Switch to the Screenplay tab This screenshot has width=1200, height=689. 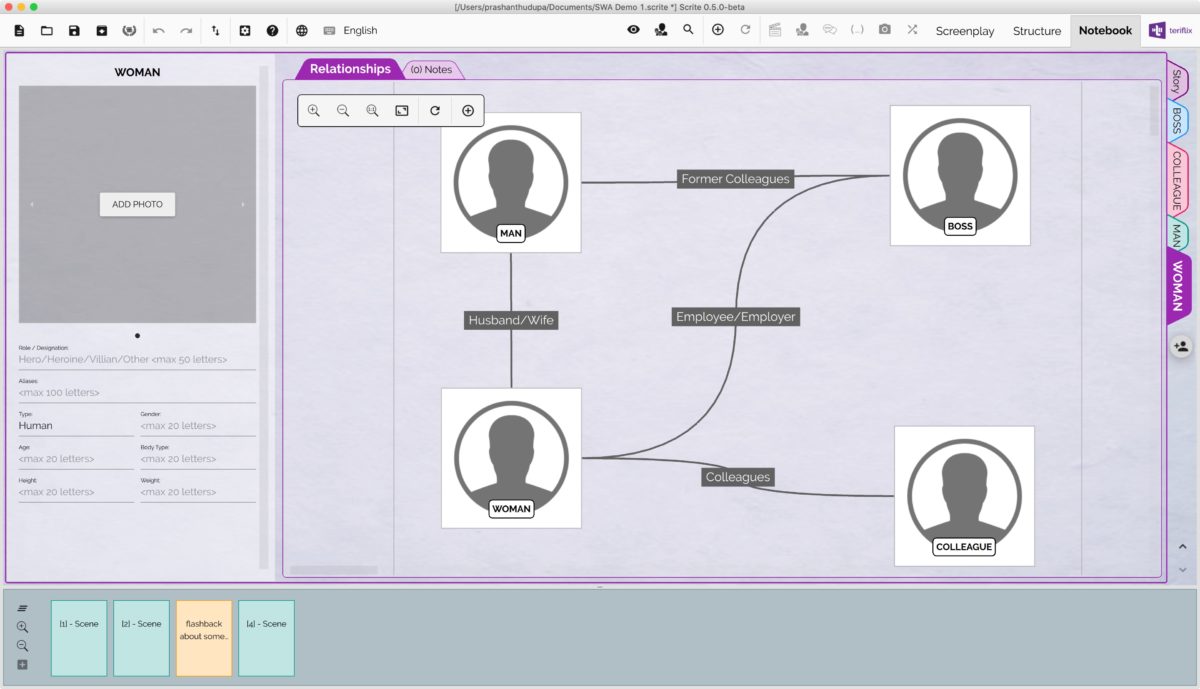pos(964,31)
